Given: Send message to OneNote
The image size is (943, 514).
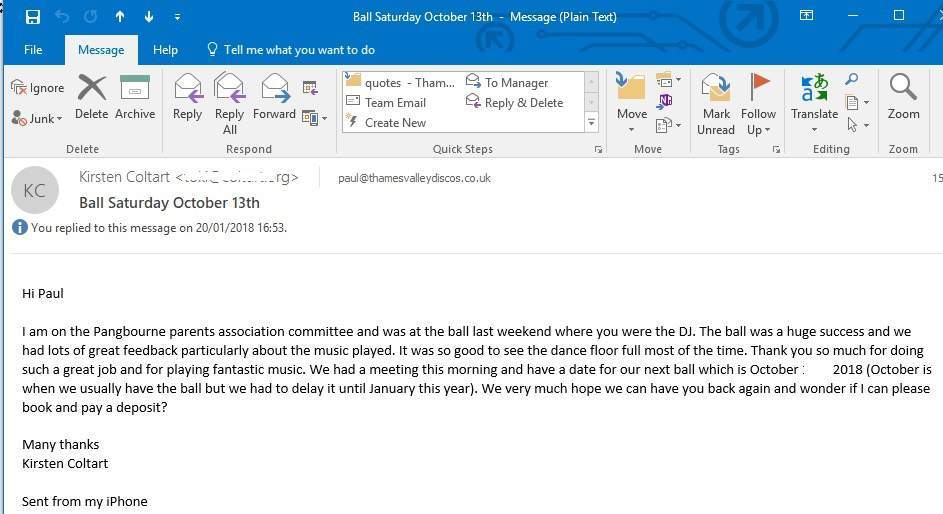Looking at the screenshot, I should tap(665, 102).
